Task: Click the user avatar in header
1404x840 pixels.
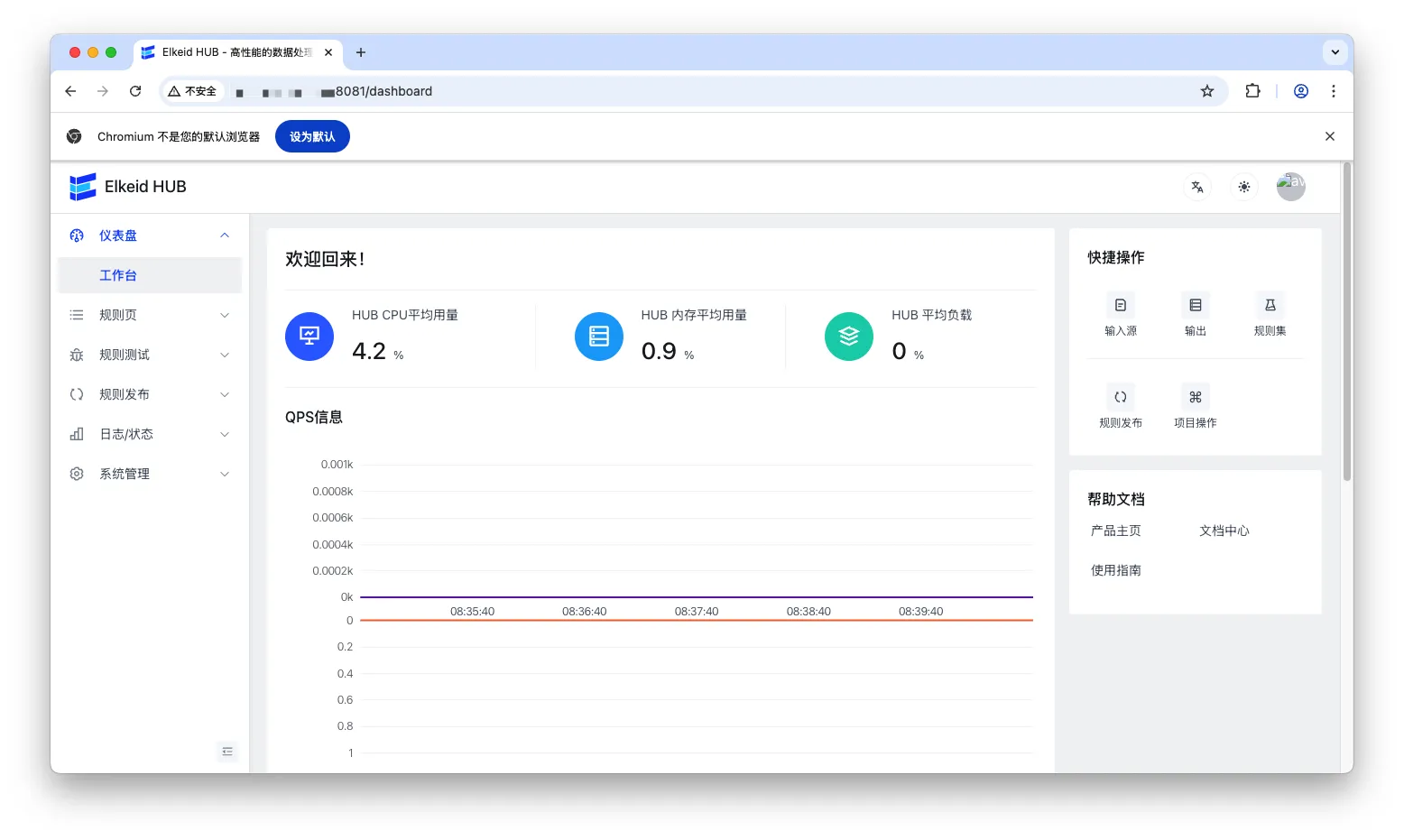Action: [x=1290, y=187]
